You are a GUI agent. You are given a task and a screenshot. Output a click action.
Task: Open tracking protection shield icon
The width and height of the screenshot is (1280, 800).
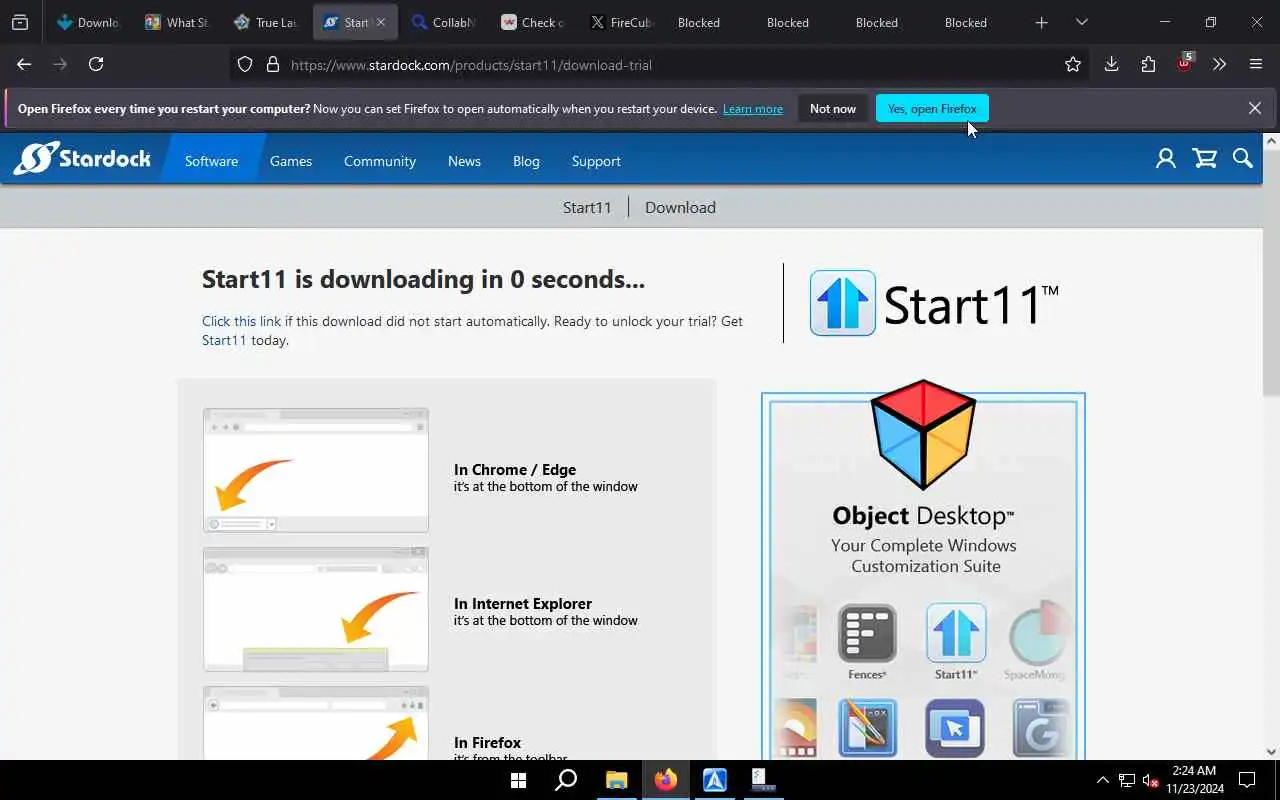[x=245, y=65]
